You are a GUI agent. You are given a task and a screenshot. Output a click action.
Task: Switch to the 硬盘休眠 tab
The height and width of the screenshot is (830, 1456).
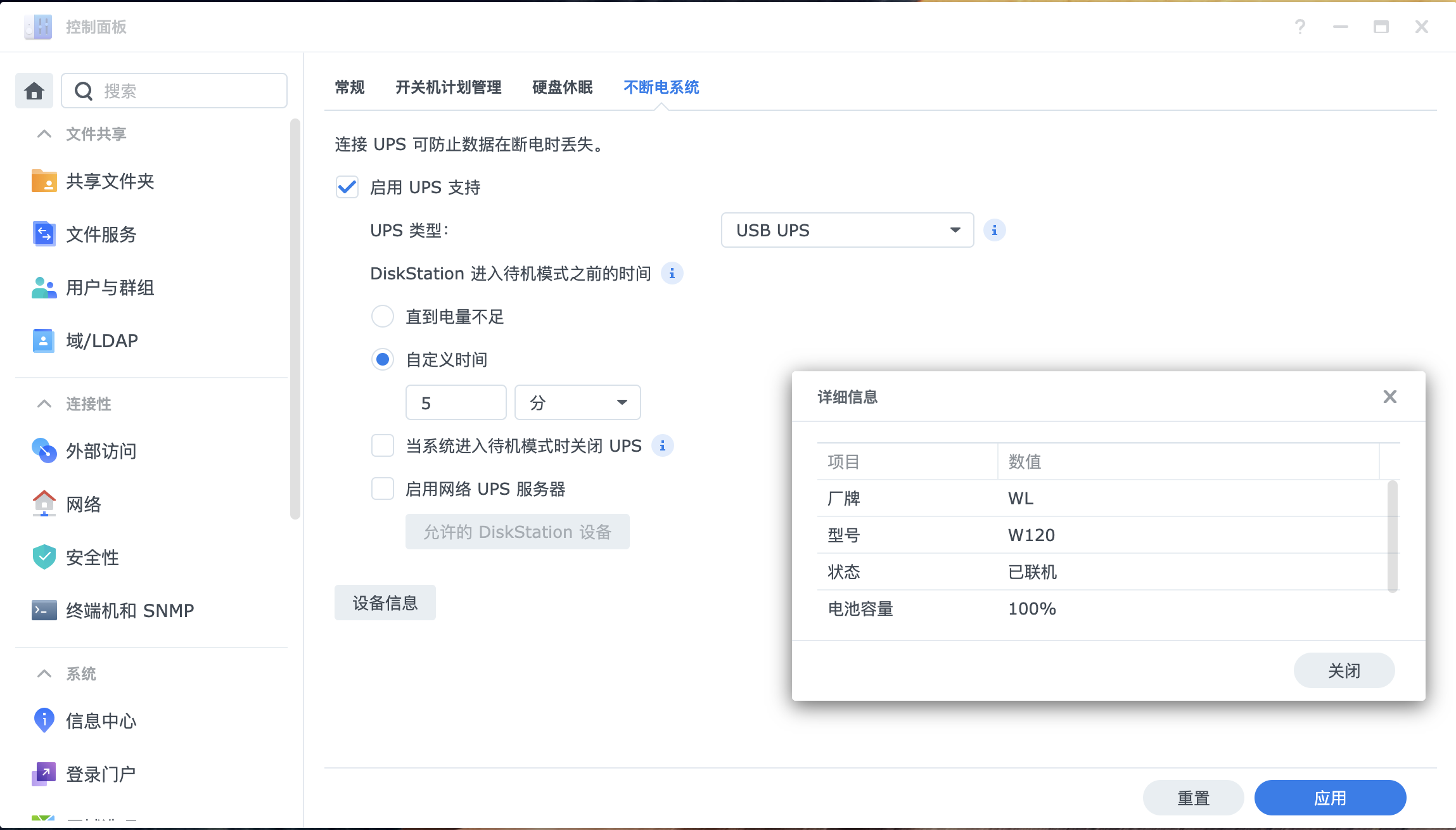coord(561,87)
